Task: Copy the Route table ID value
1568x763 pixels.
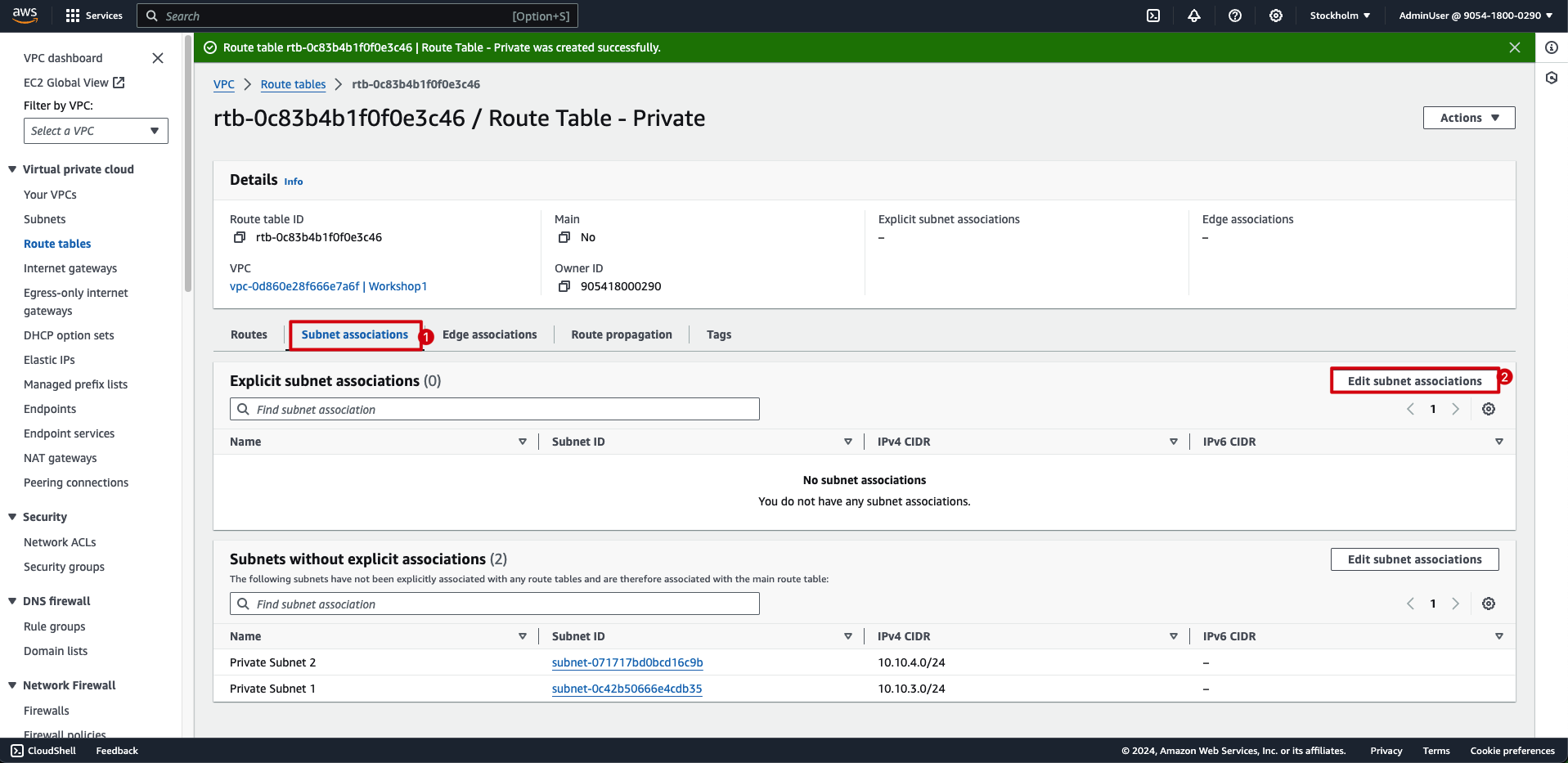Action: click(x=240, y=237)
